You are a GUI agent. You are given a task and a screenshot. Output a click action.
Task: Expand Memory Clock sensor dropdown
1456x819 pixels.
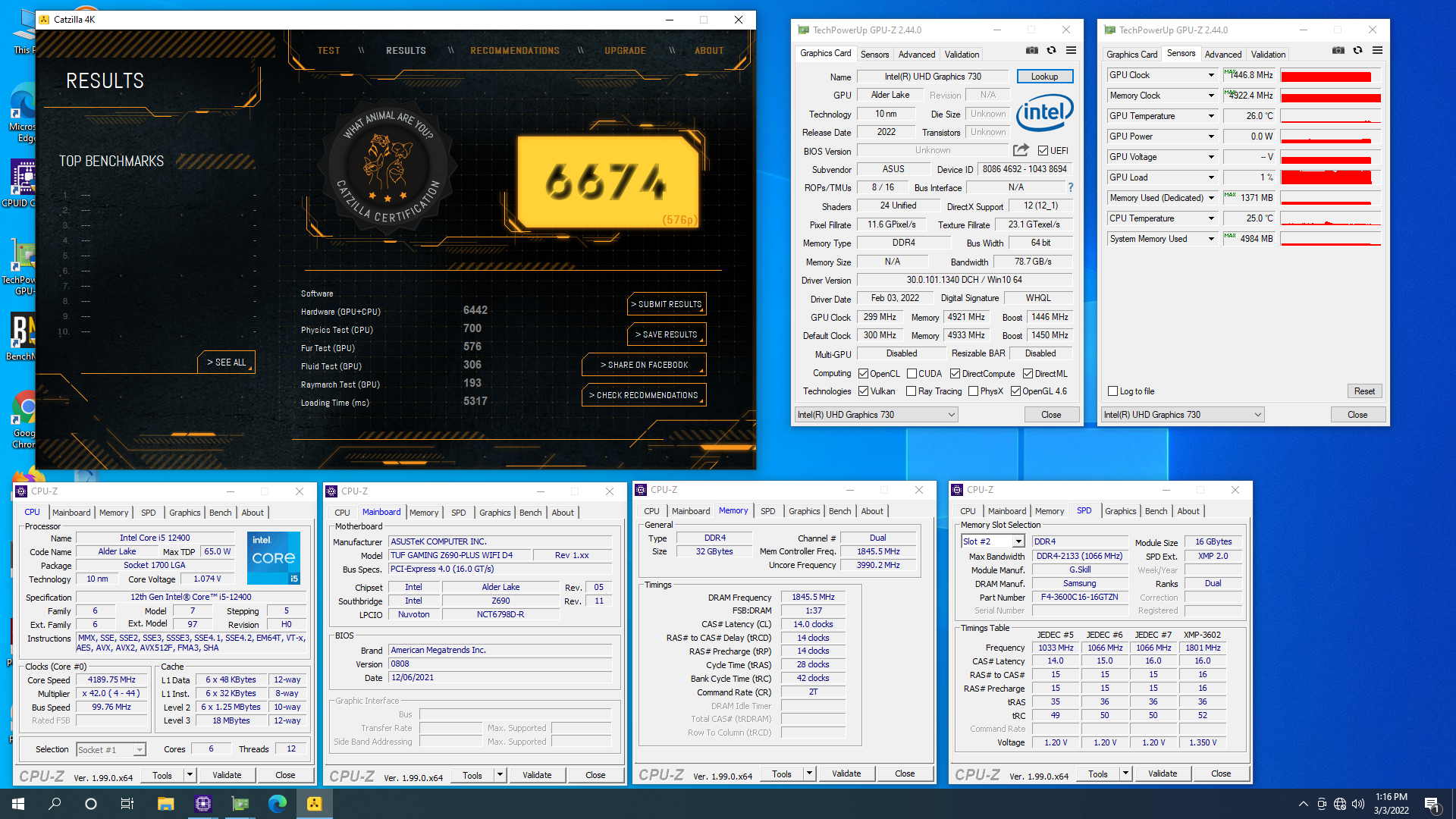pyautogui.click(x=1211, y=96)
